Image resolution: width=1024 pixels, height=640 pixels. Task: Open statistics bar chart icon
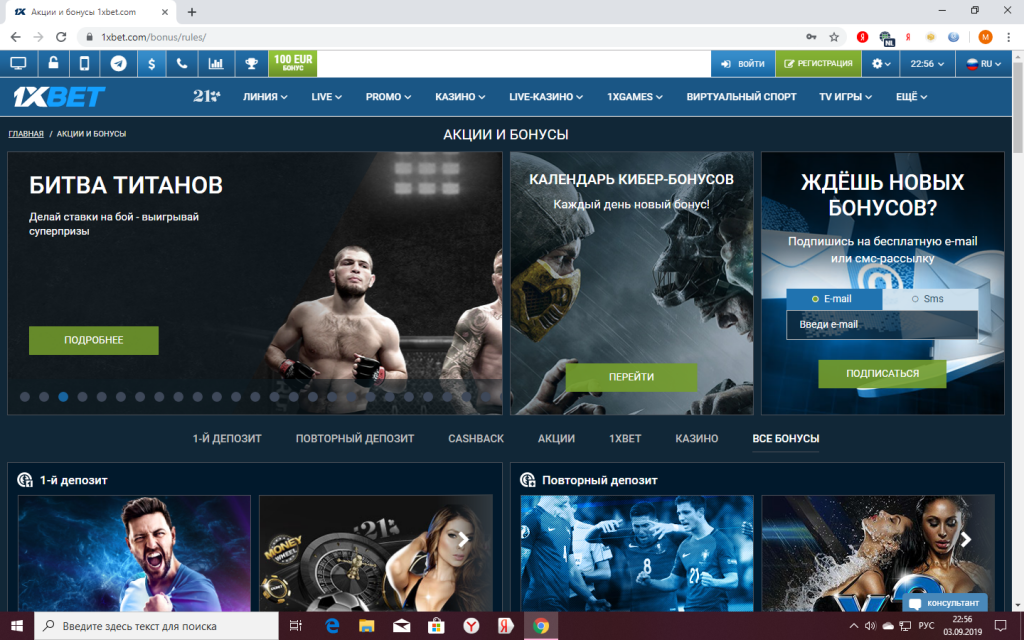click(x=216, y=63)
